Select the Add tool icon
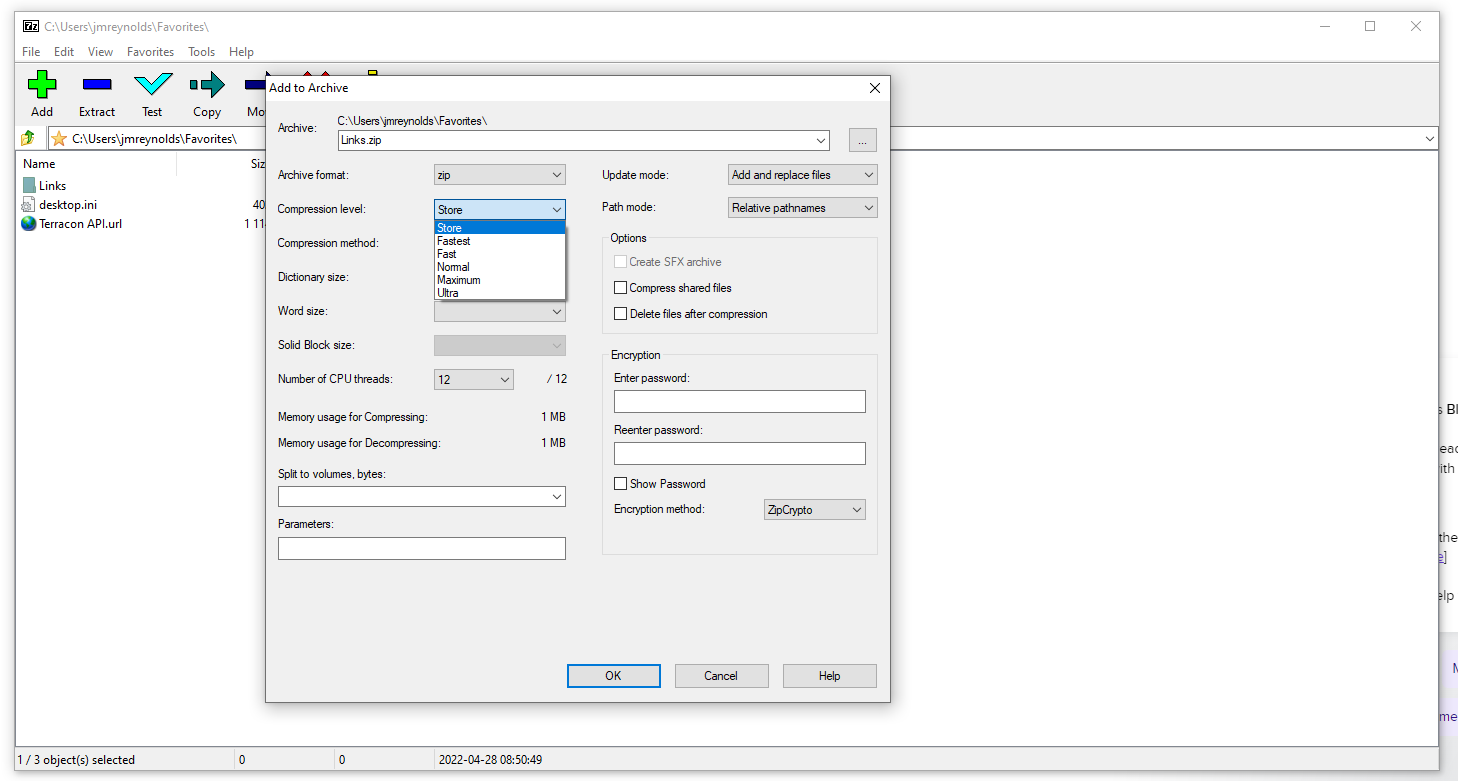The image size is (1458, 781). point(41,88)
